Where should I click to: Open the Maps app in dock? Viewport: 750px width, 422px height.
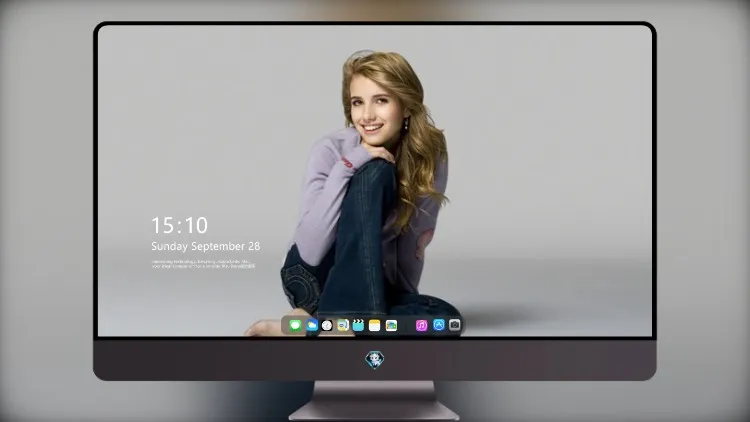pyautogui.click(x=343, y=326)
